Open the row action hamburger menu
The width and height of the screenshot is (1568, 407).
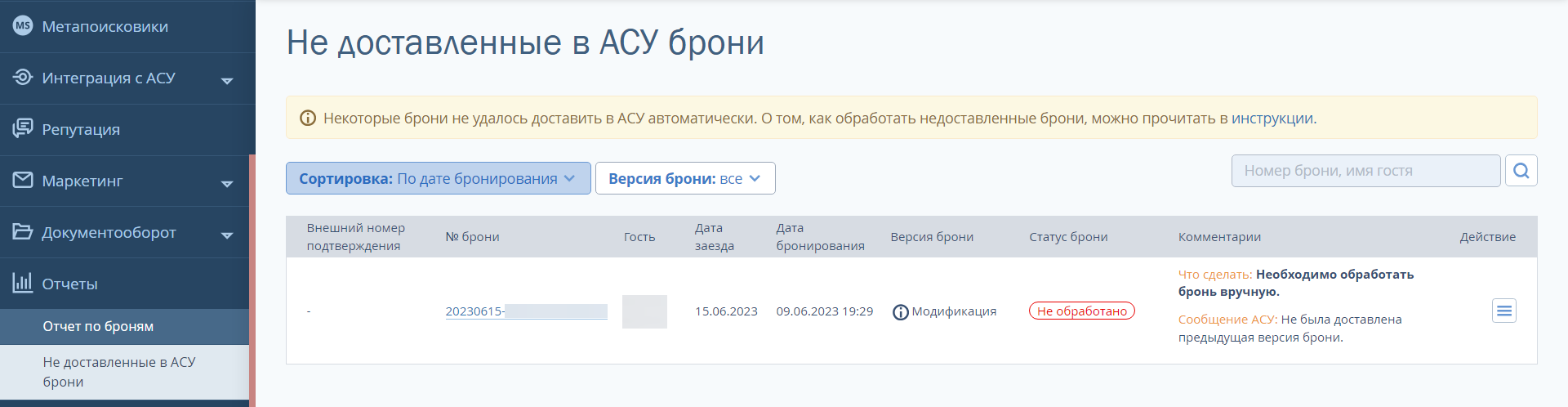coord(1503,311)
